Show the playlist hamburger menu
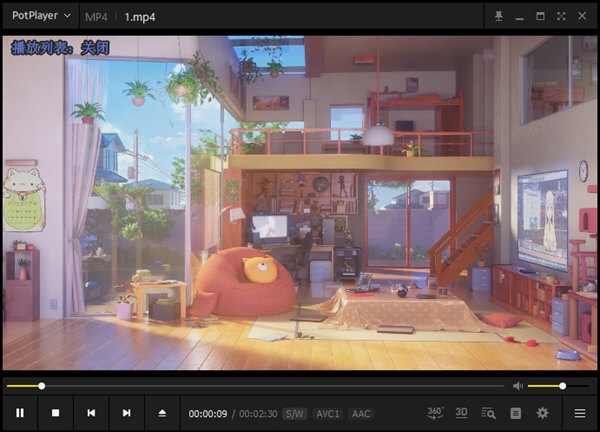The width and height of the screenshot is (600, 432). (580, 412)
